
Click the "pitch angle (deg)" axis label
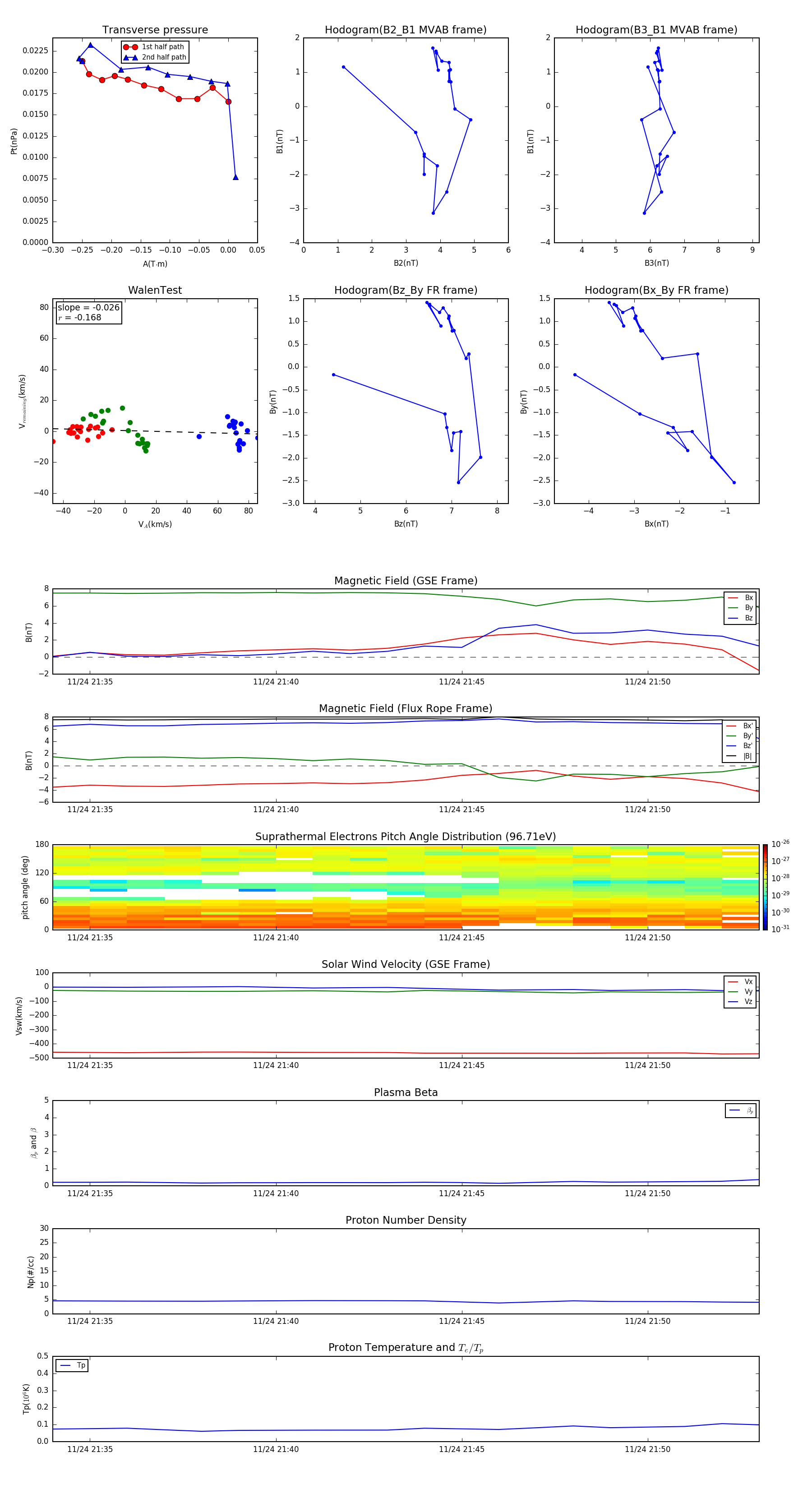[x=25, y=887]
